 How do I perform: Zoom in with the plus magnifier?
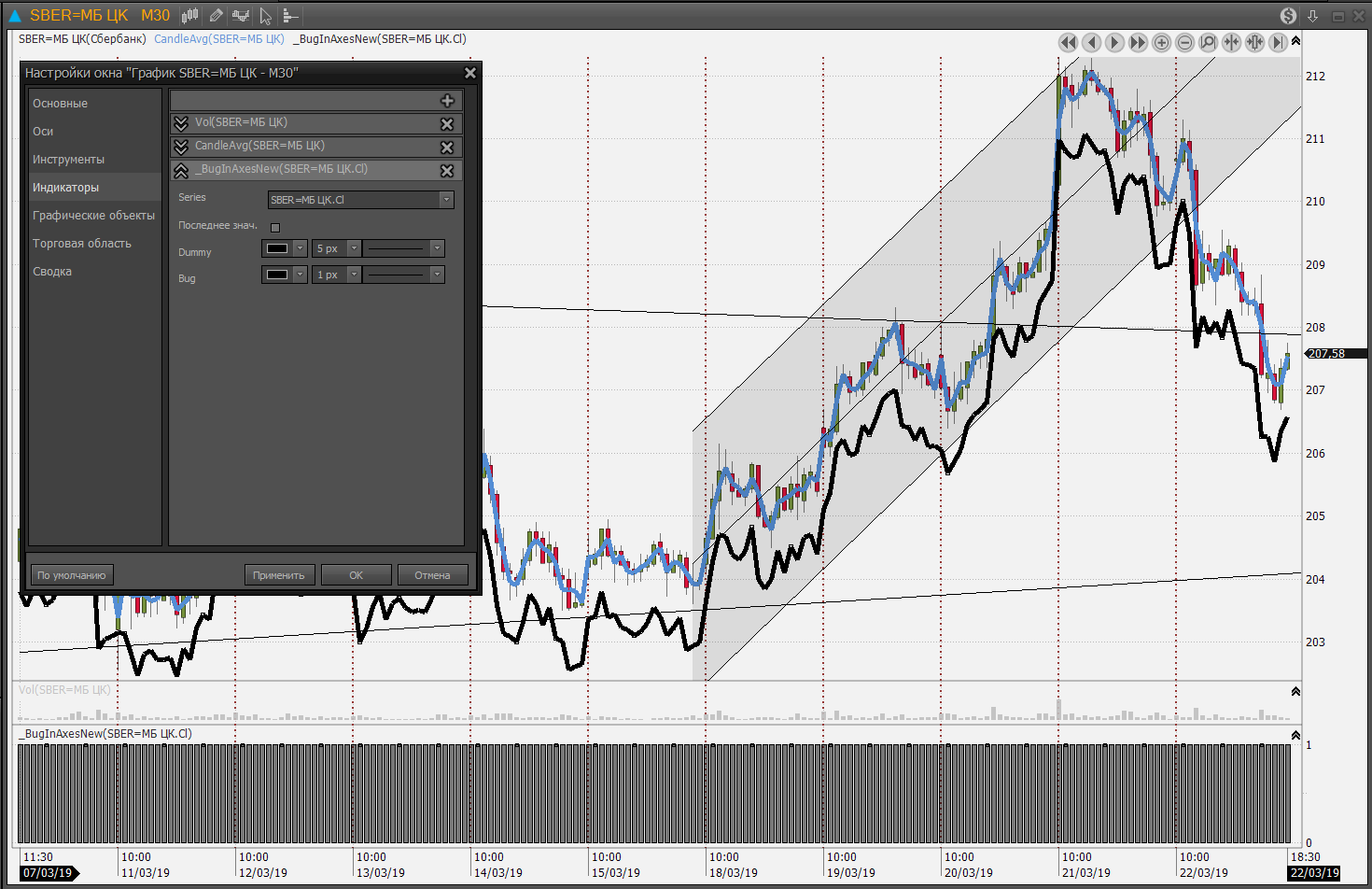[1161, 43]
